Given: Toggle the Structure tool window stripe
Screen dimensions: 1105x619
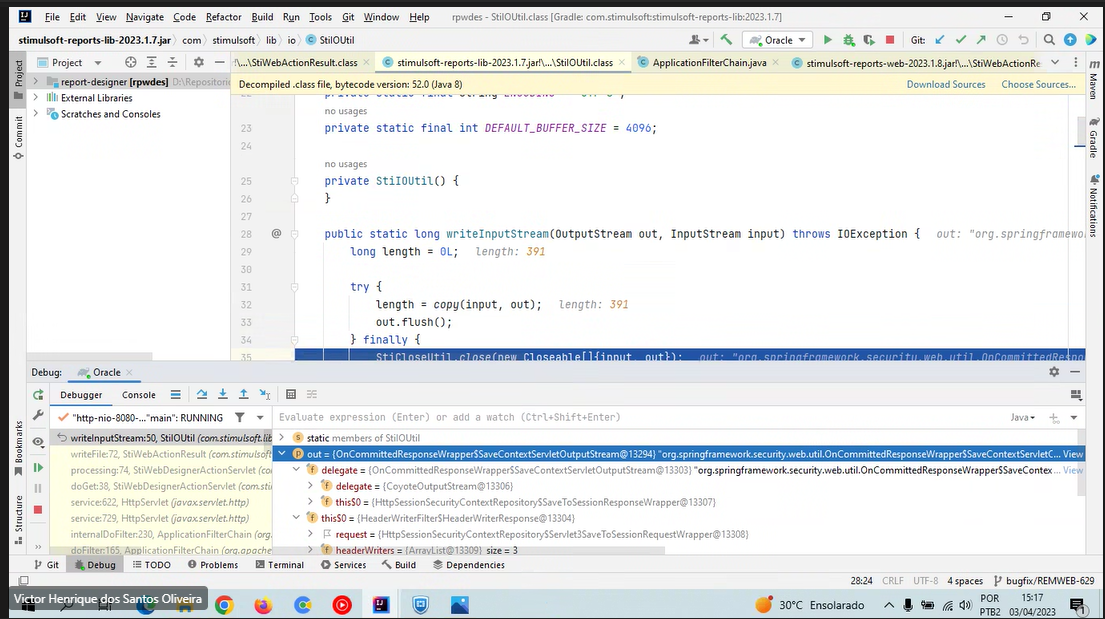Looking at the screenshot, I should (18, 518).
